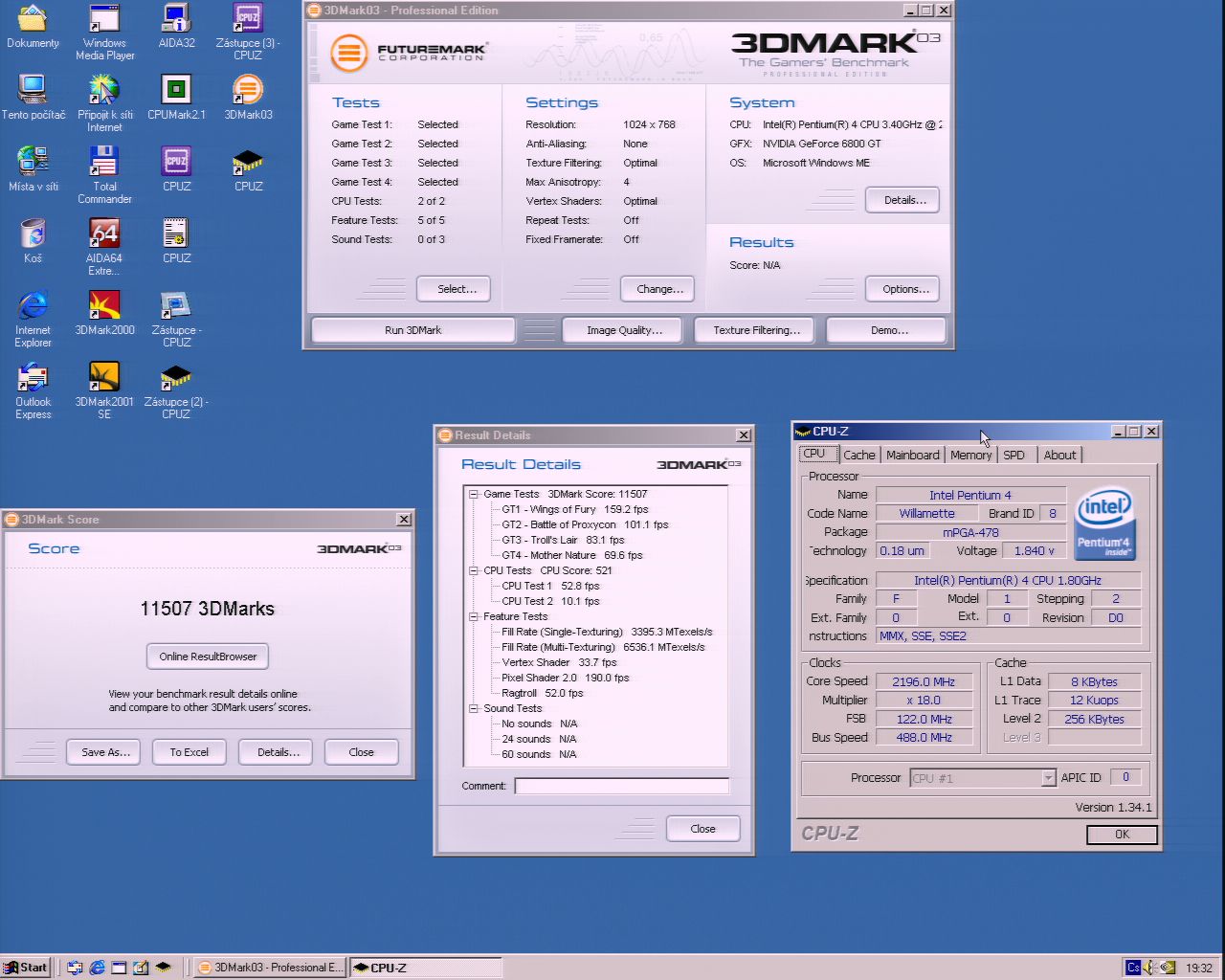Activate 3DMark03 taskbar button

coord(270,968)
